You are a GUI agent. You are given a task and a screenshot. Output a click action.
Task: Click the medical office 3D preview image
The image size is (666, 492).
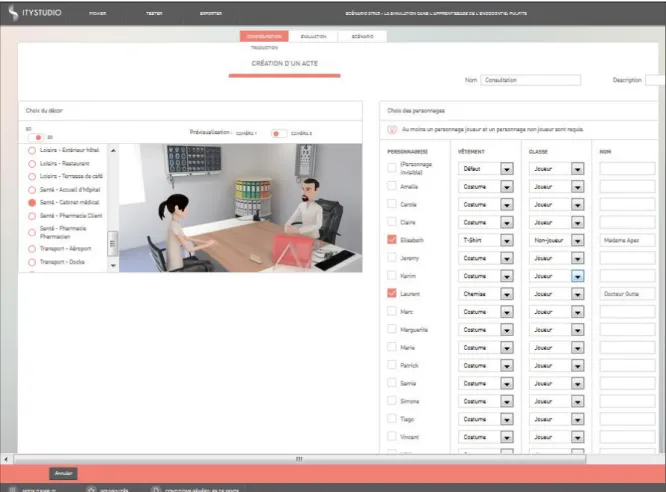coord(240,208)
